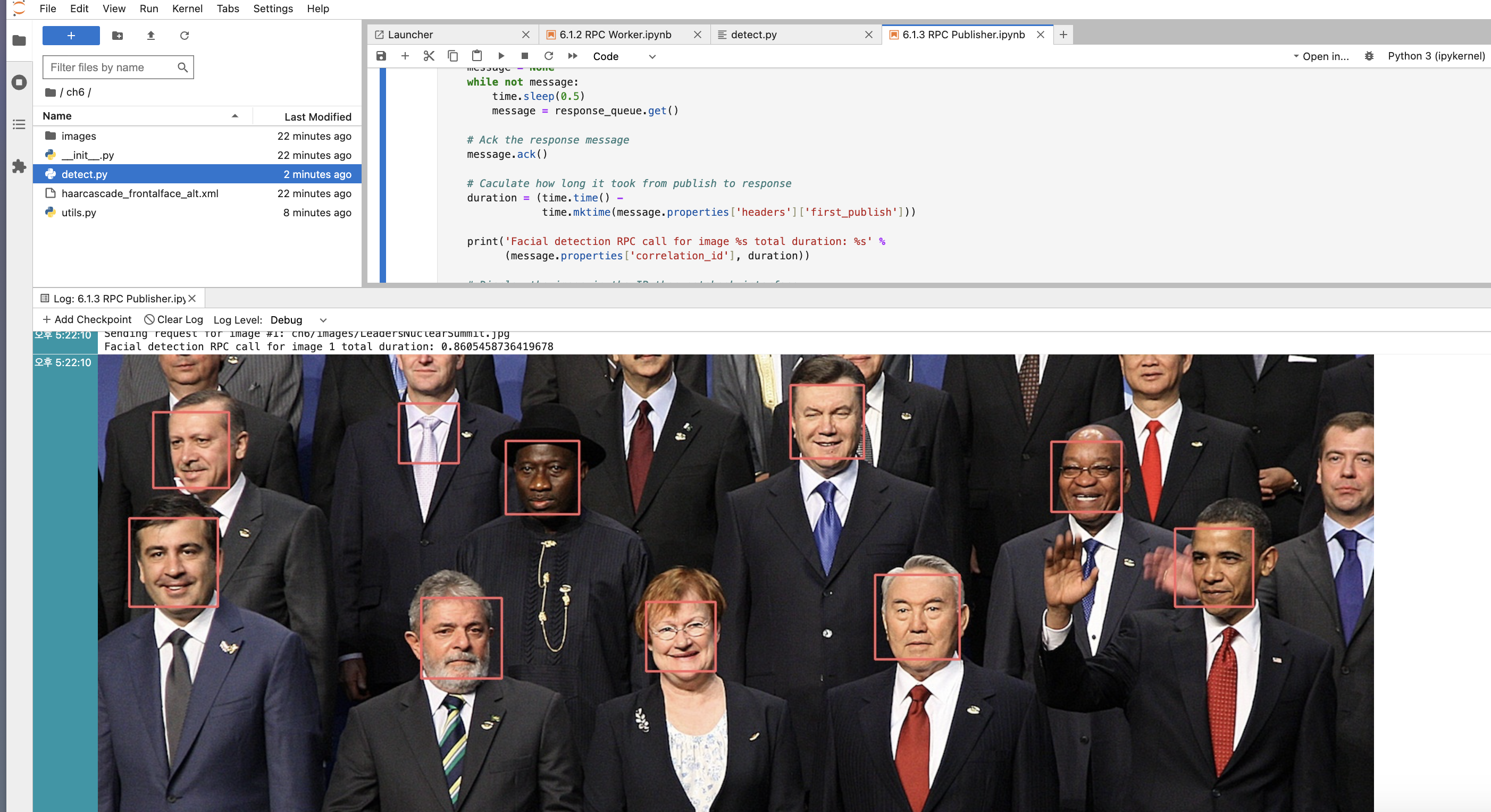Click the debugger bug icon
Image resolution: width=1491 pixels, height=812 pixels.
1369,56
